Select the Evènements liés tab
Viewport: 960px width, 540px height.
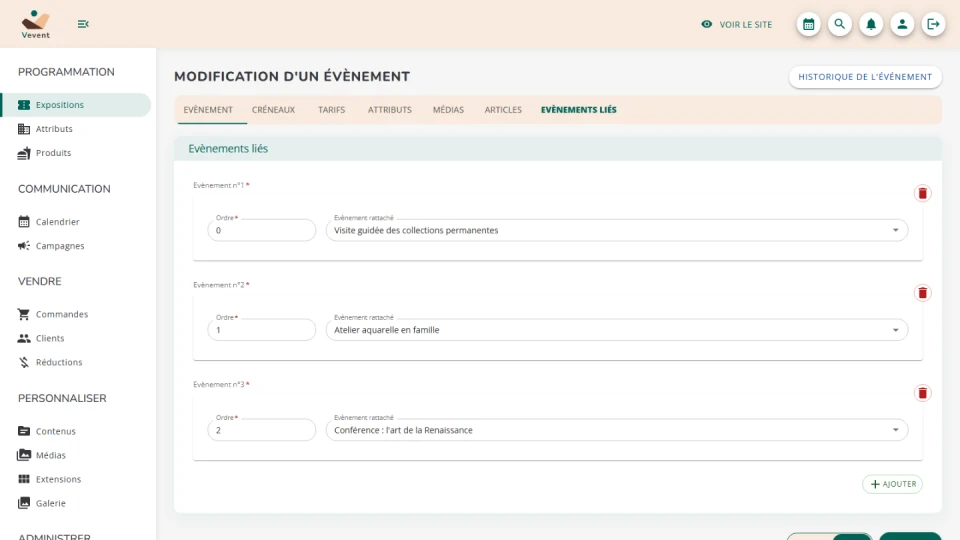(x=579, y=110)
